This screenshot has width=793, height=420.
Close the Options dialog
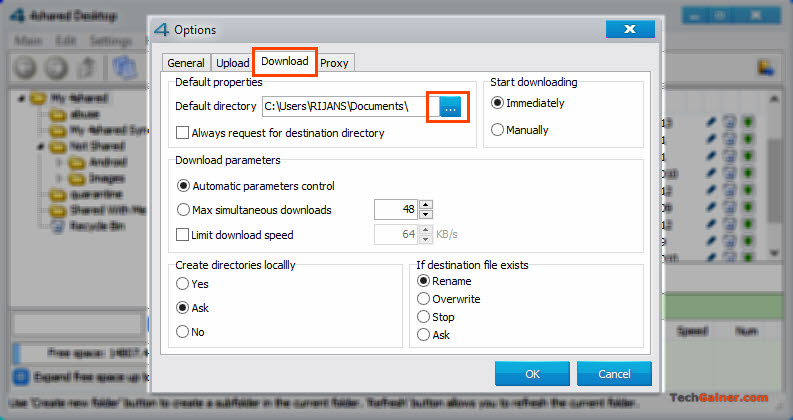(630, 29)
